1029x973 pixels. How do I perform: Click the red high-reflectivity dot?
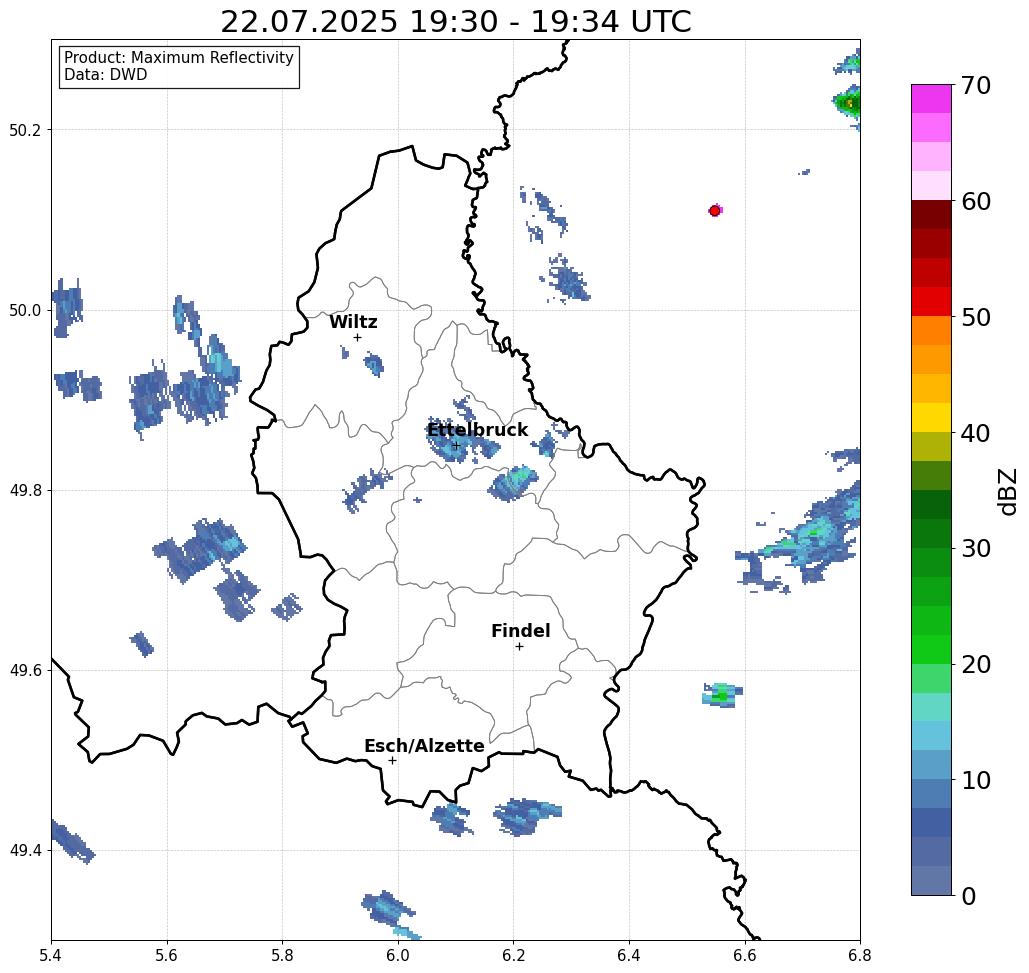pos(715,211)
